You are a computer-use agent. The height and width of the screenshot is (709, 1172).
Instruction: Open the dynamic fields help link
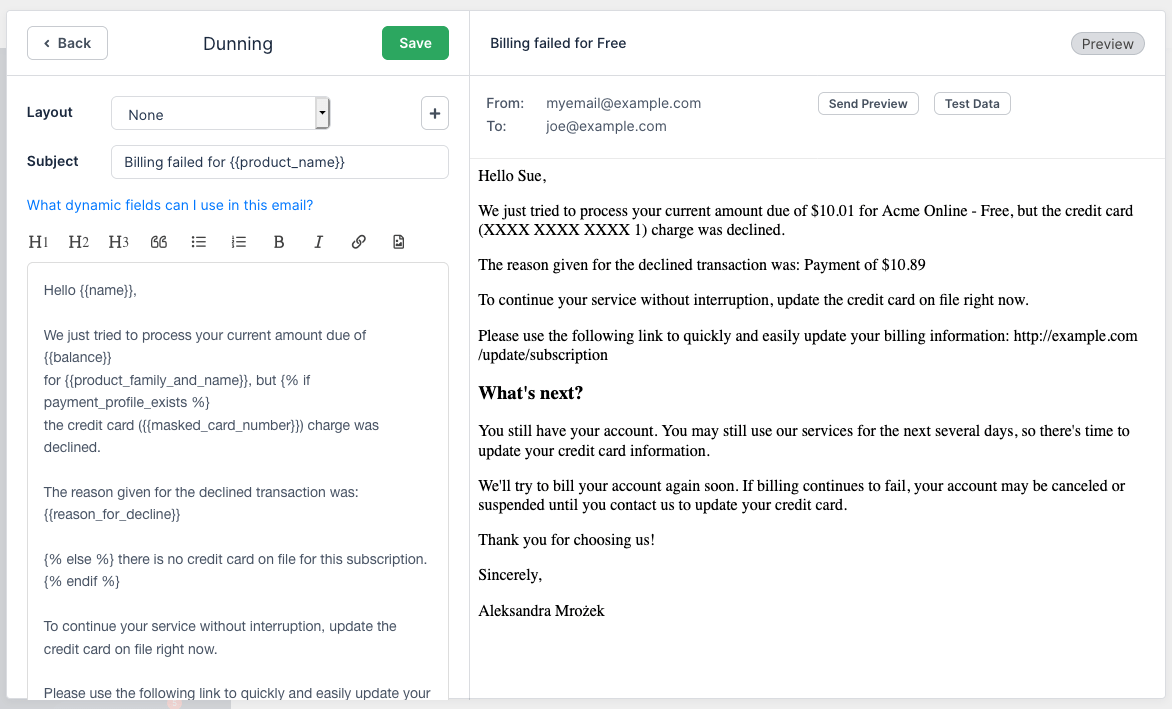pyautogui.click(x=170, y=205)
